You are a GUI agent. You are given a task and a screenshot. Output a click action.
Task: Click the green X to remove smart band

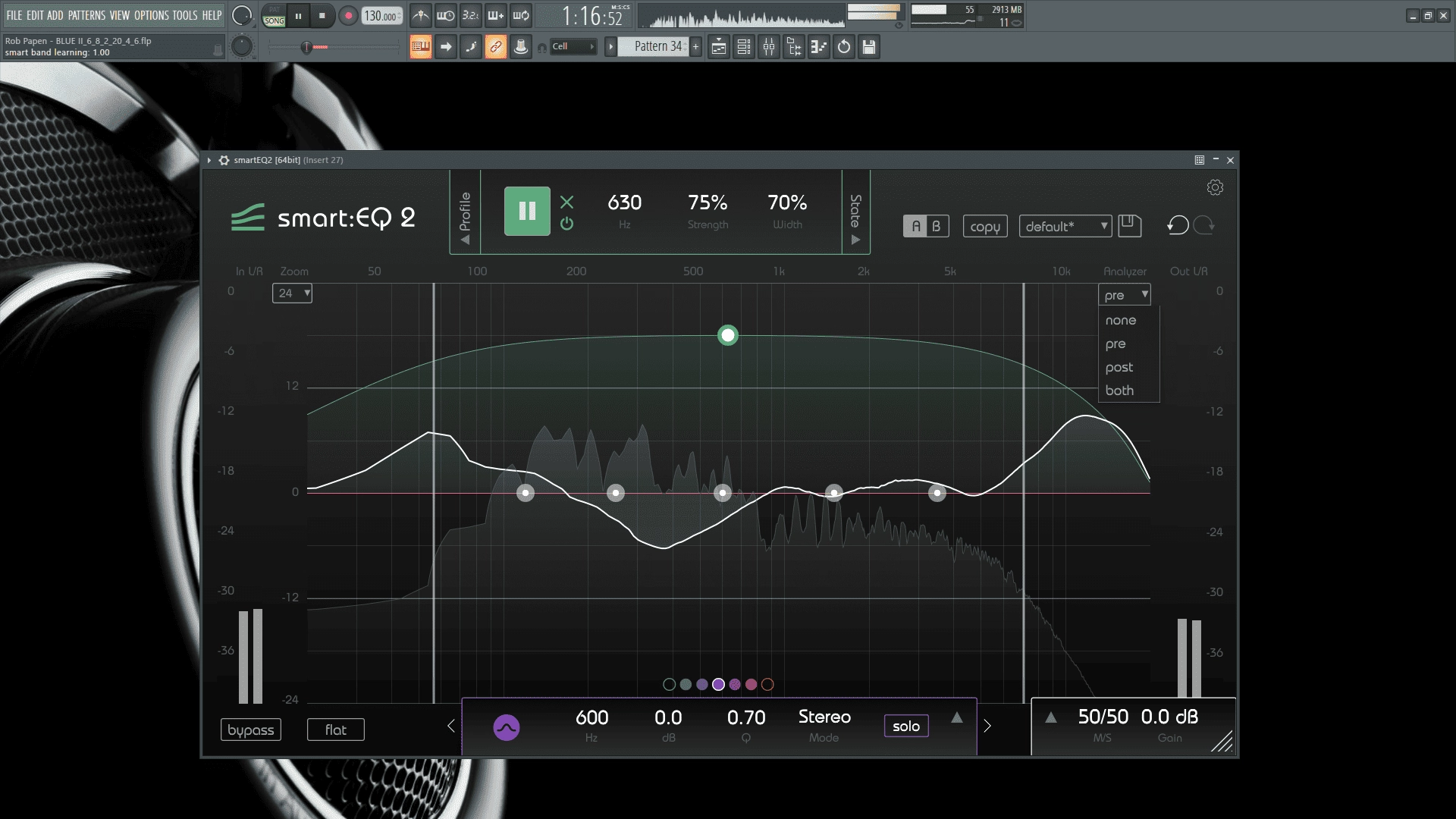click(566, 202)
